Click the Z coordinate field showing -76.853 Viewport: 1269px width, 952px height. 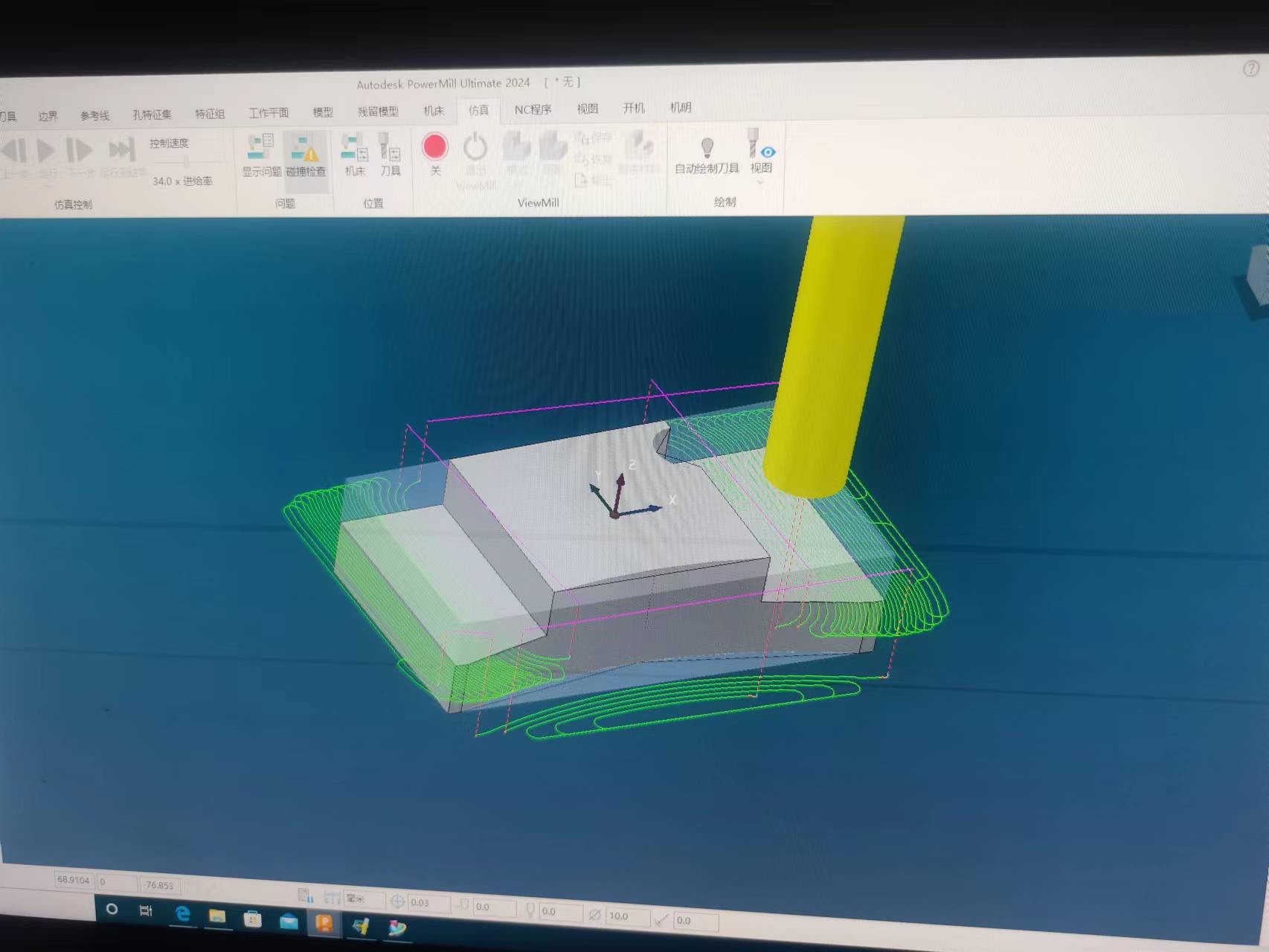(x=159, y=885)
